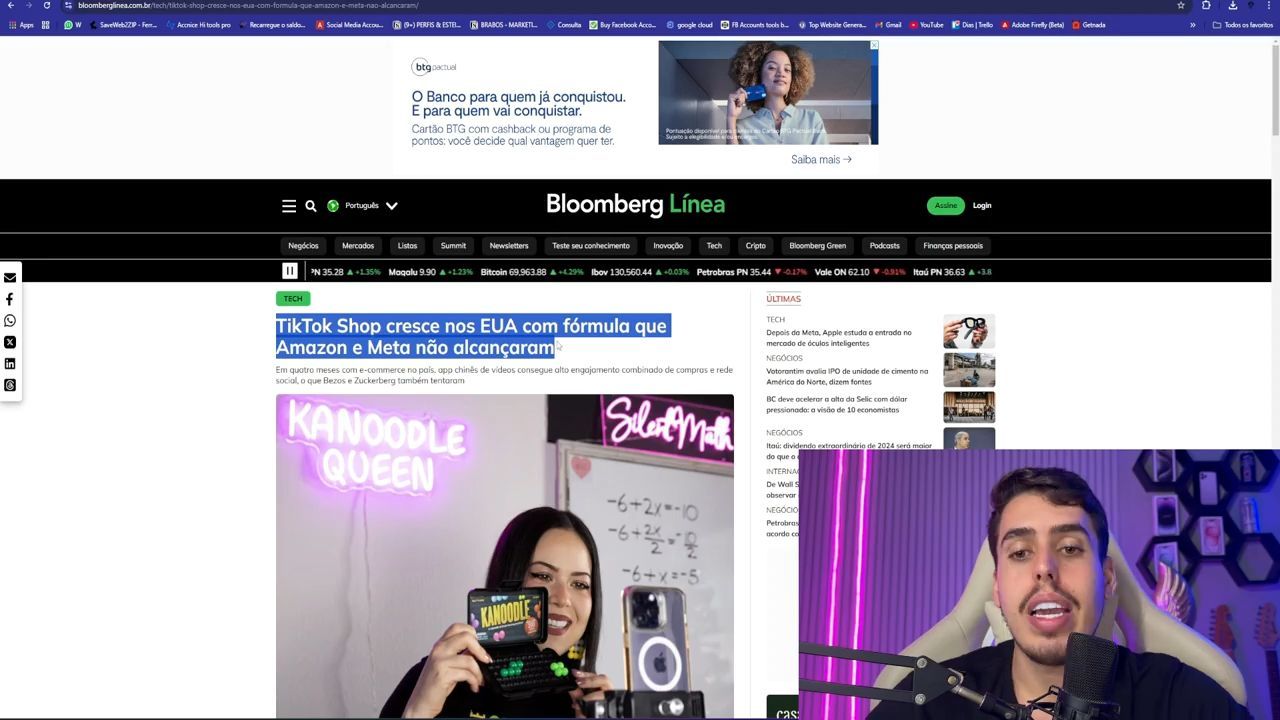Open the 'google cloud' bookmark
The width and height of the screenshot is (1280, 720).
[x=689, y=25]
